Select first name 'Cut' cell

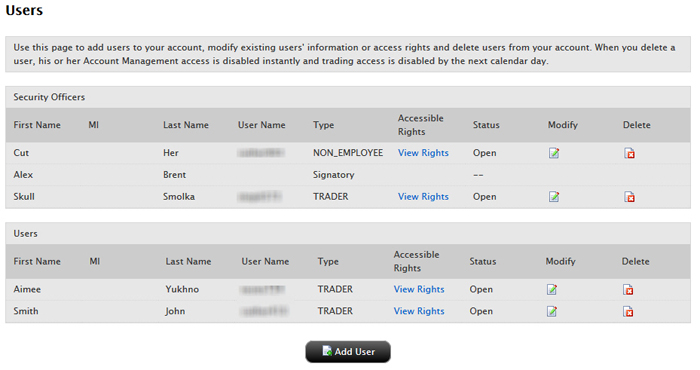click(21, 153)
